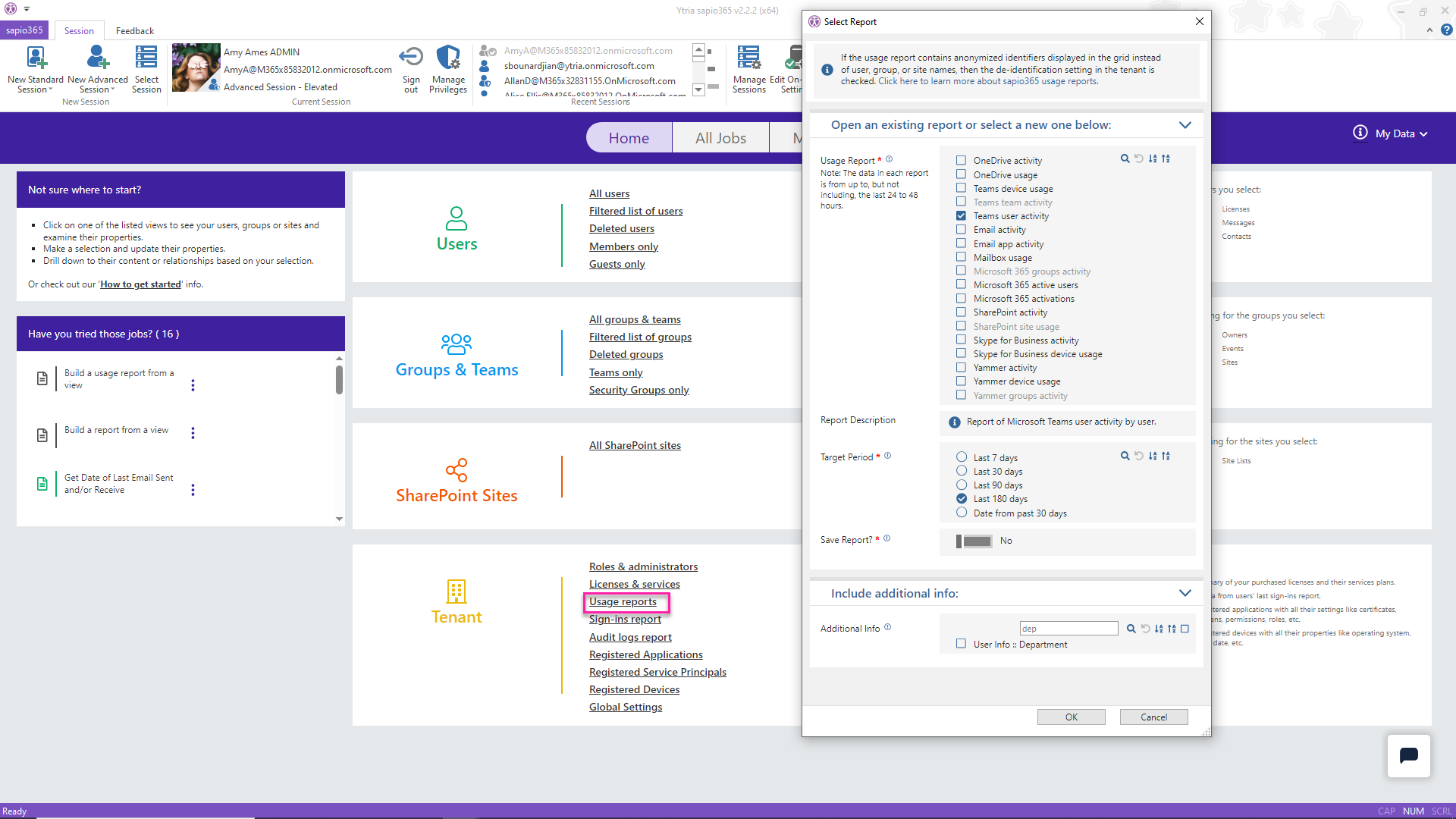Click the Groups & Teams category icon

pos(457,344)
